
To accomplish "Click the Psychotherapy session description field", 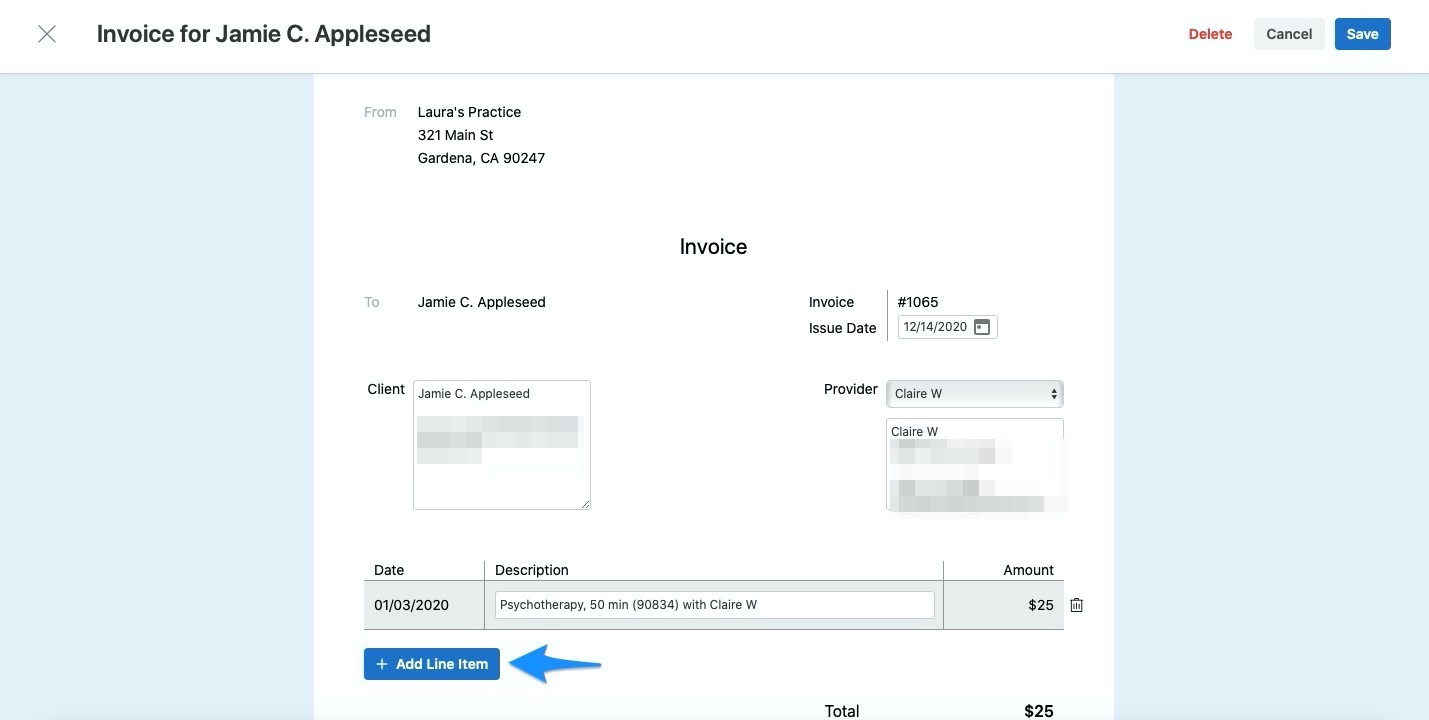I will (713, 604).
